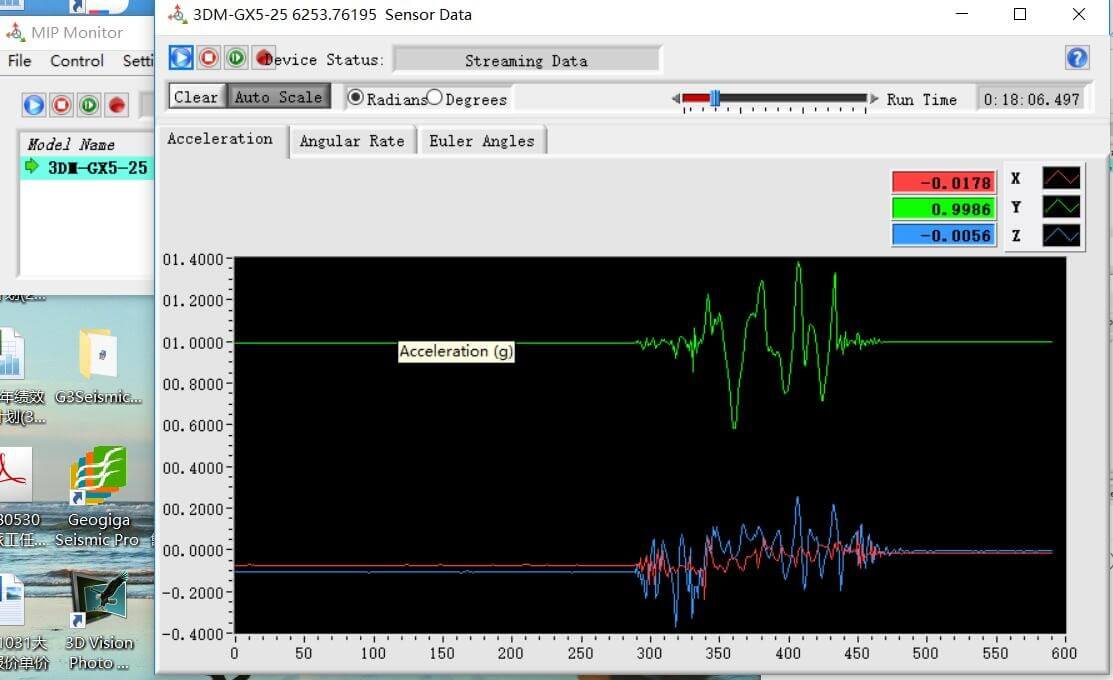Image resolution: width=1113 pixels, height=680 pixels.
Task: Open the X axis plot style selector
Action: [x=1061, y=179]
